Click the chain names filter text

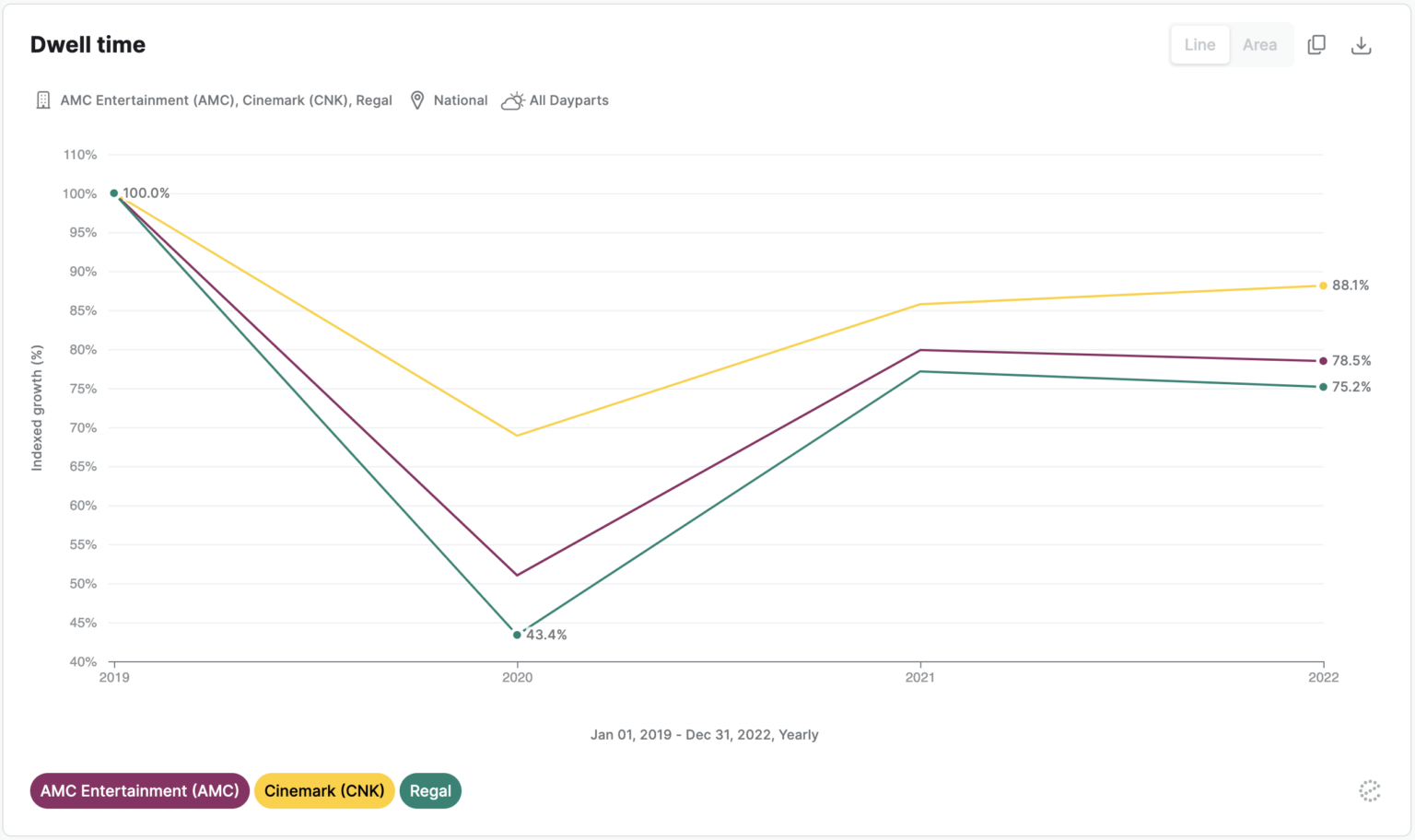(x=227, y=100)
